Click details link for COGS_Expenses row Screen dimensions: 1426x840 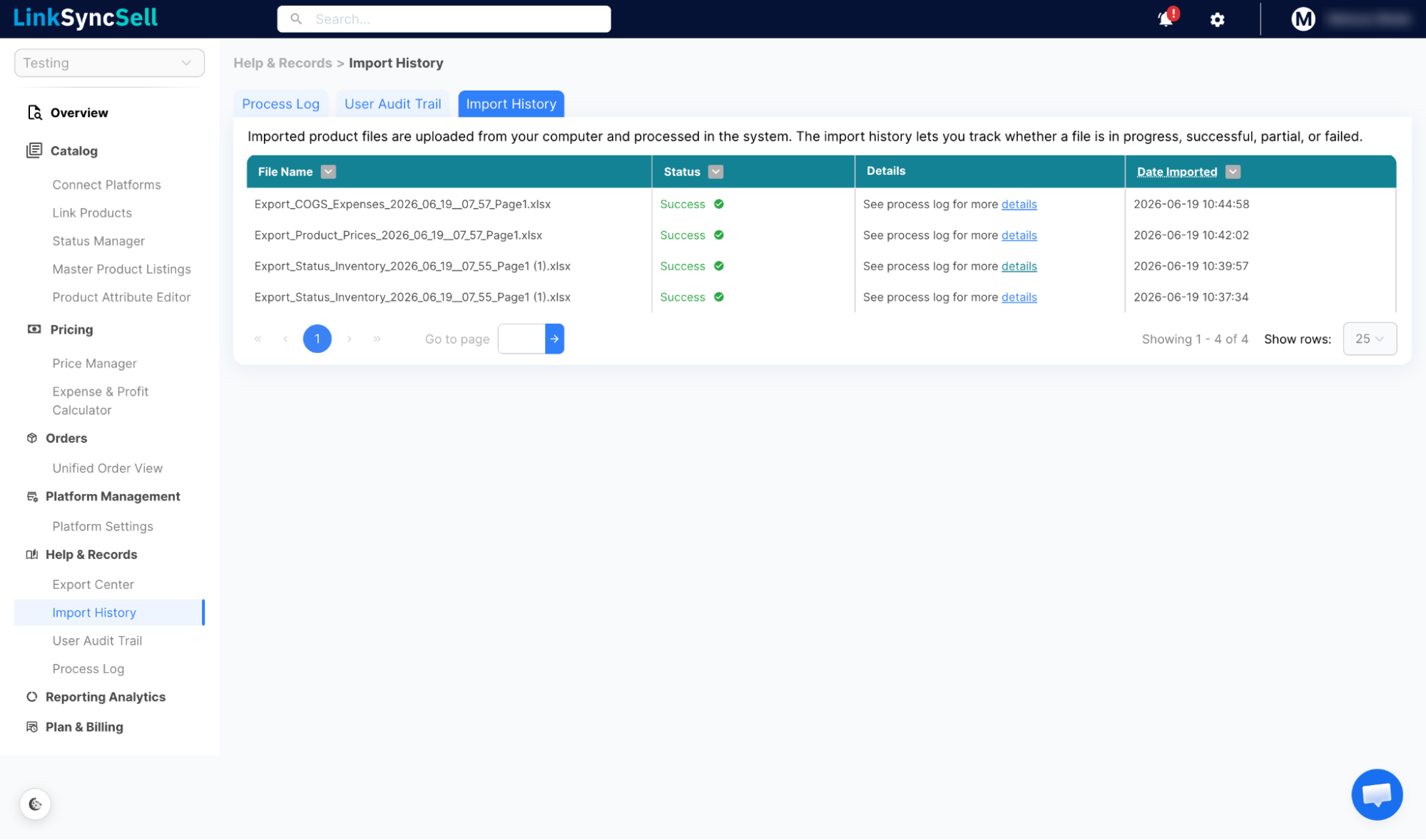[1019, 204]
